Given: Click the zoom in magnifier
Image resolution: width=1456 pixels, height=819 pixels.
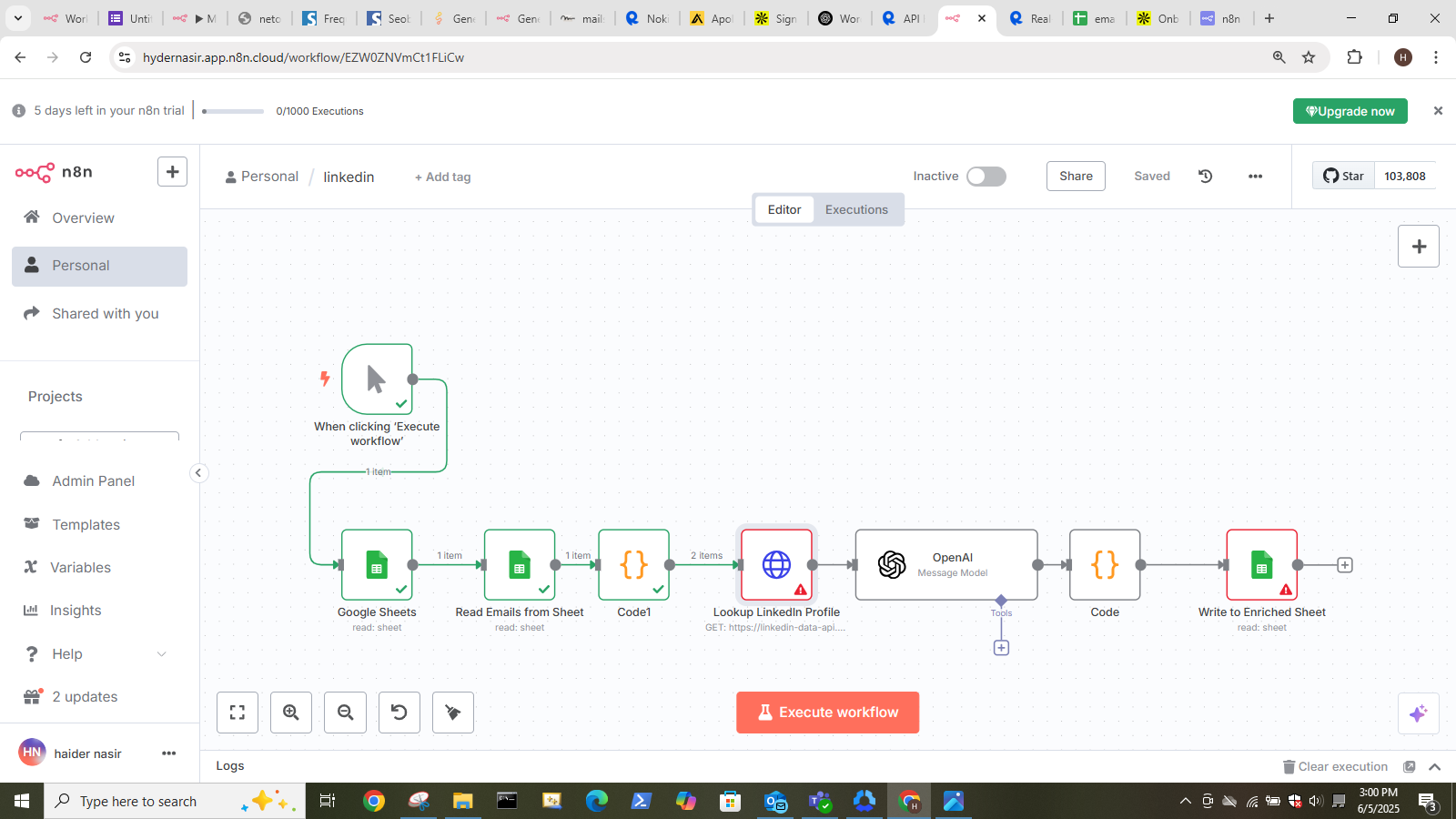Looking at the screenshot, I should click(x=291, y=713).
